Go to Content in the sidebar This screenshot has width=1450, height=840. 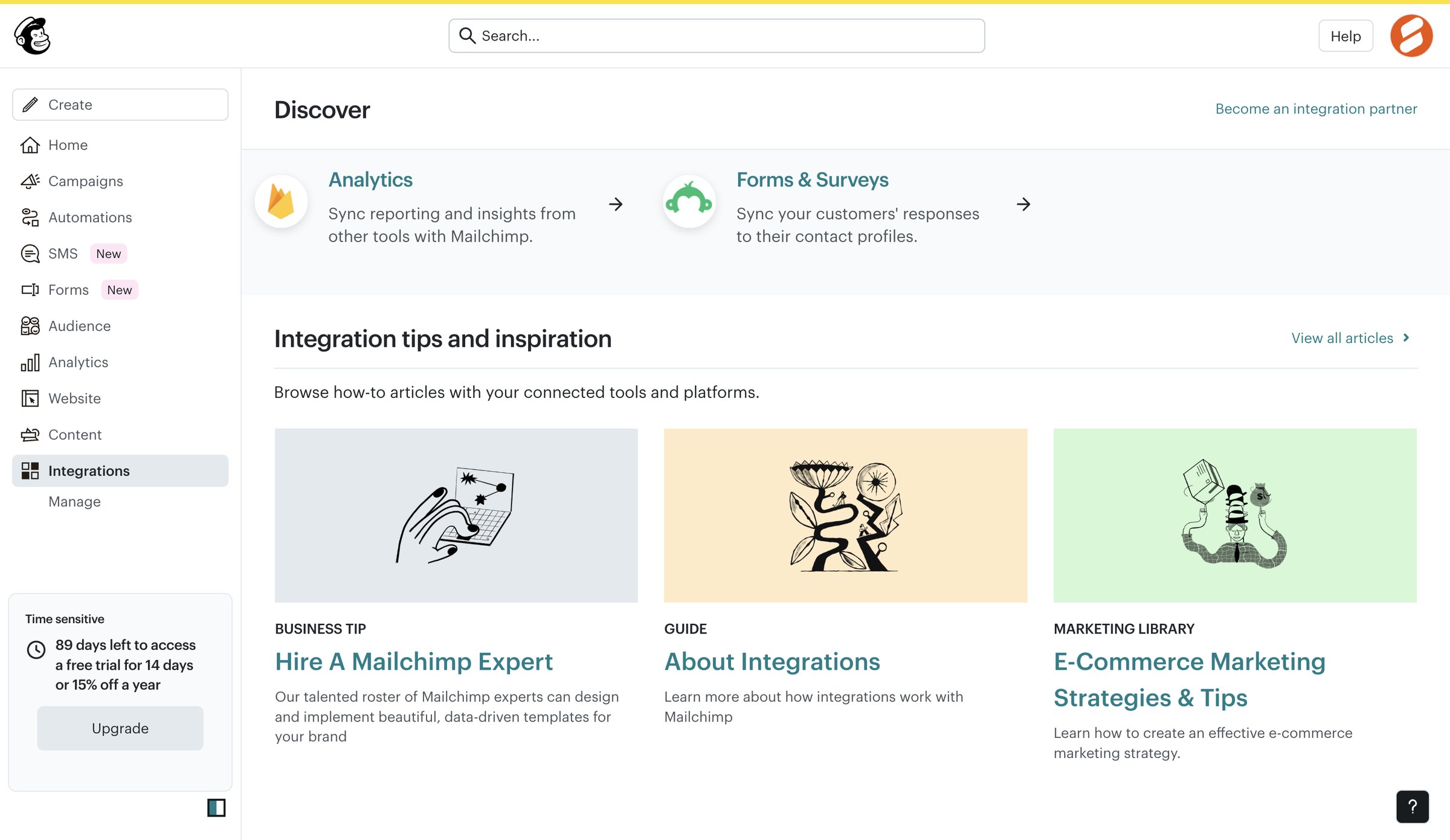120,435
